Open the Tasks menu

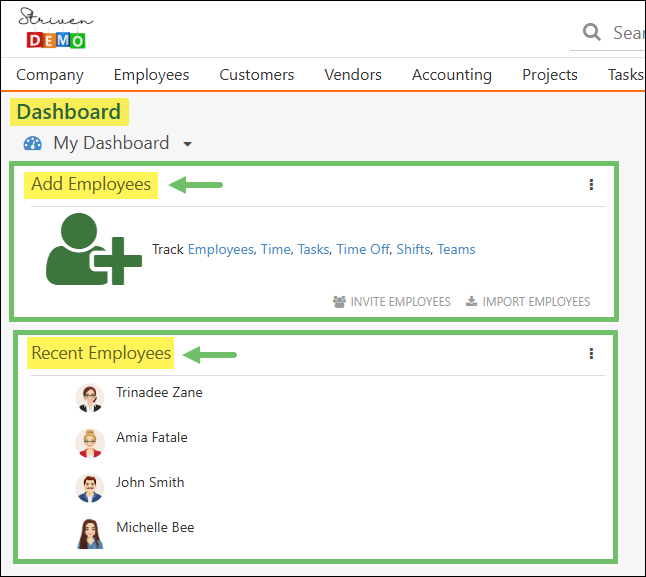tap(626, 75)
